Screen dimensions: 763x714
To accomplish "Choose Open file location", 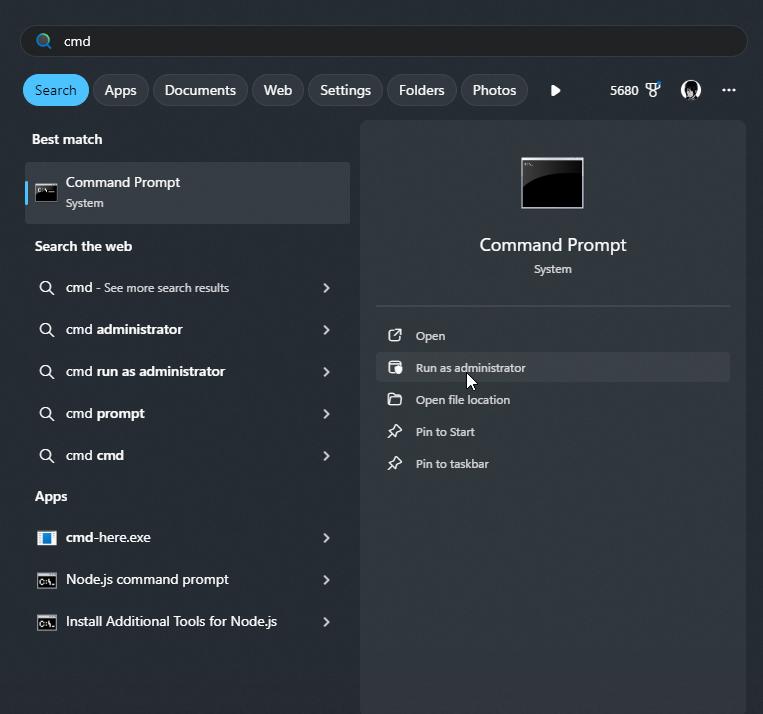I will pos(553,400).
